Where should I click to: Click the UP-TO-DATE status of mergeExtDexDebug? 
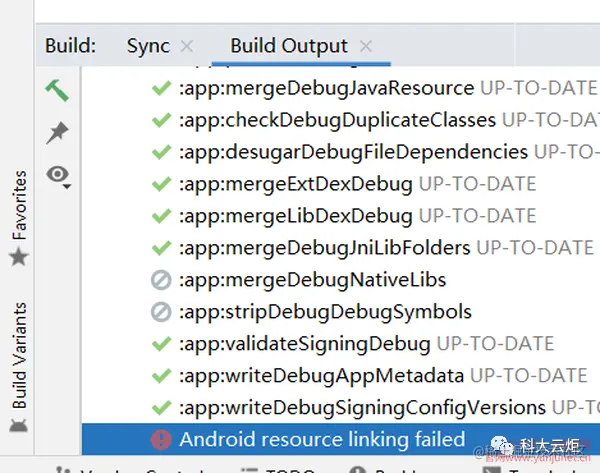tap(478, 184)
